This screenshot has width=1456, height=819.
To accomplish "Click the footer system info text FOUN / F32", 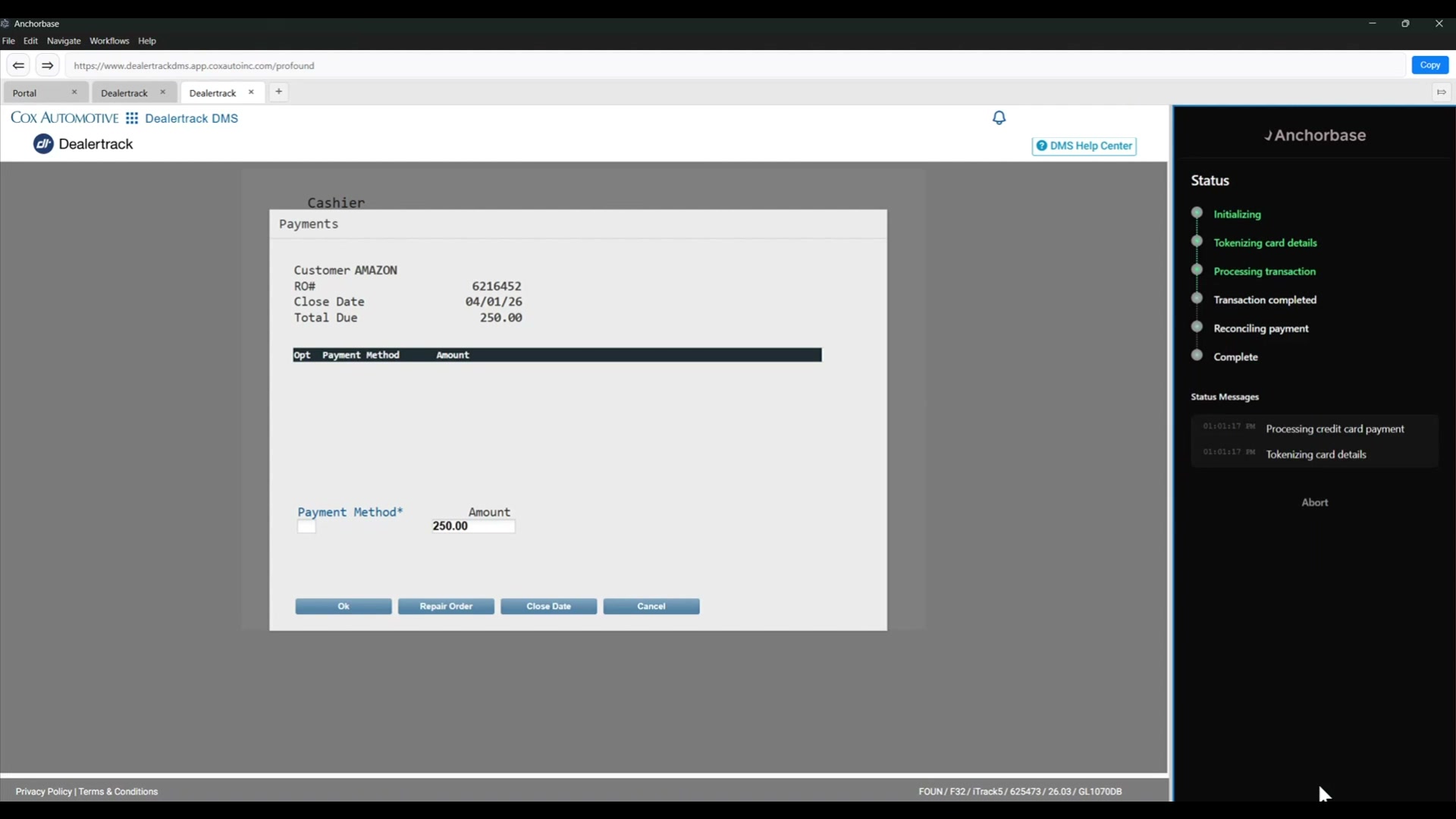I will [1020, 792].
